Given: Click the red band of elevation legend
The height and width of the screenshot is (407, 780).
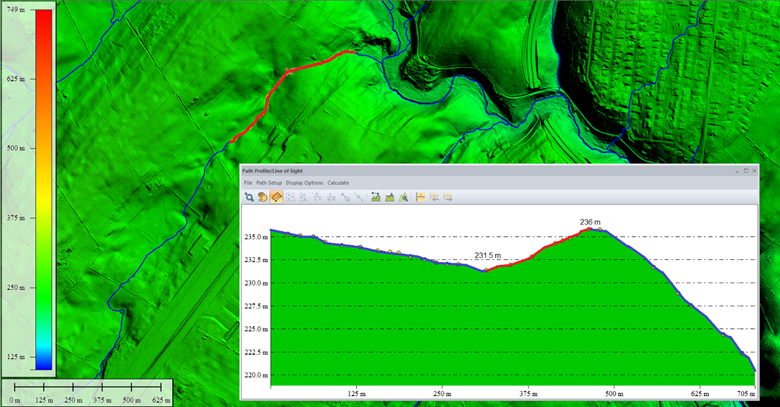Looking at the screenshot, I should point(43,40).
